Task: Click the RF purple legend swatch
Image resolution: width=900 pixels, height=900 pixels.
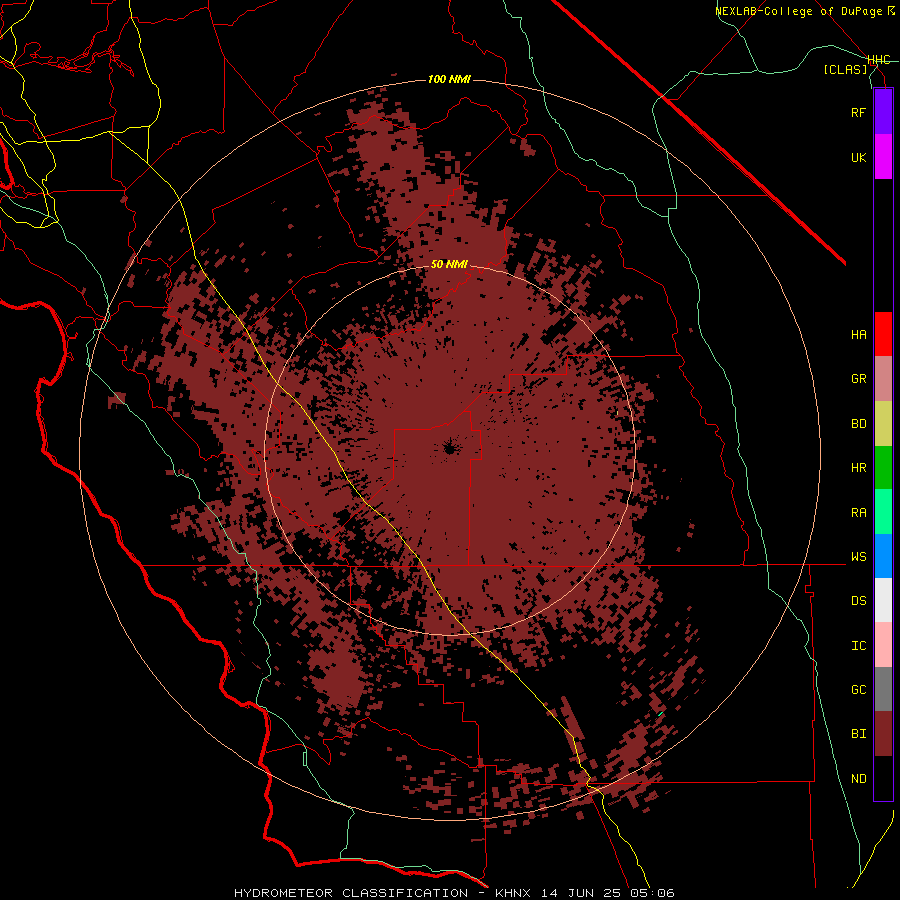Action: [883, 112]
